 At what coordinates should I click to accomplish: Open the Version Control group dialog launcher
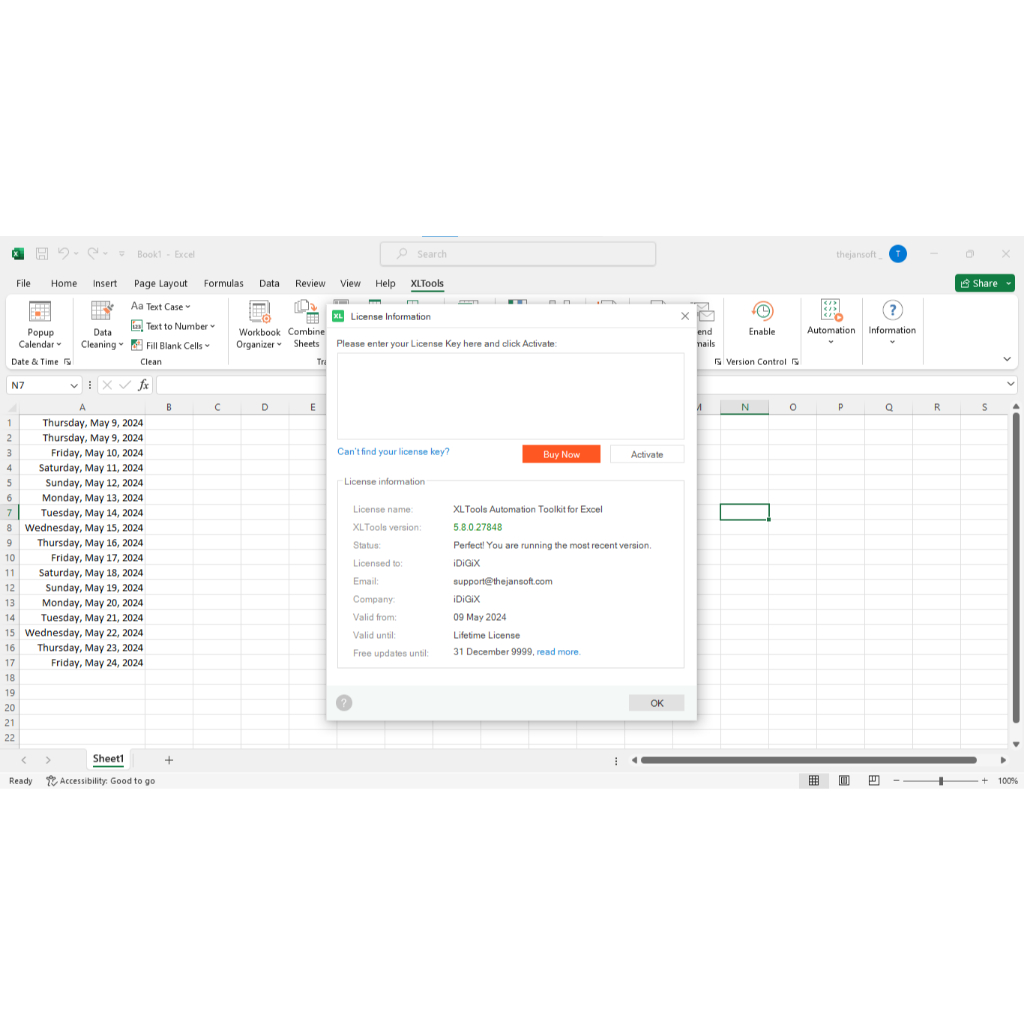click(x=795, y=361)
